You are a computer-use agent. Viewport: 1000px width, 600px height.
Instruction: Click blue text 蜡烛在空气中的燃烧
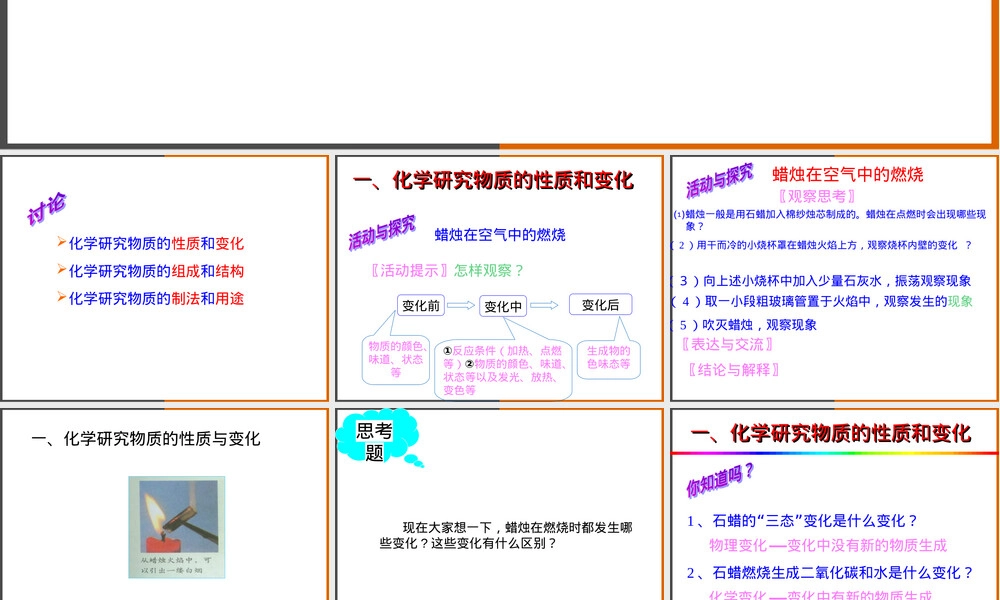click(500, 235)
